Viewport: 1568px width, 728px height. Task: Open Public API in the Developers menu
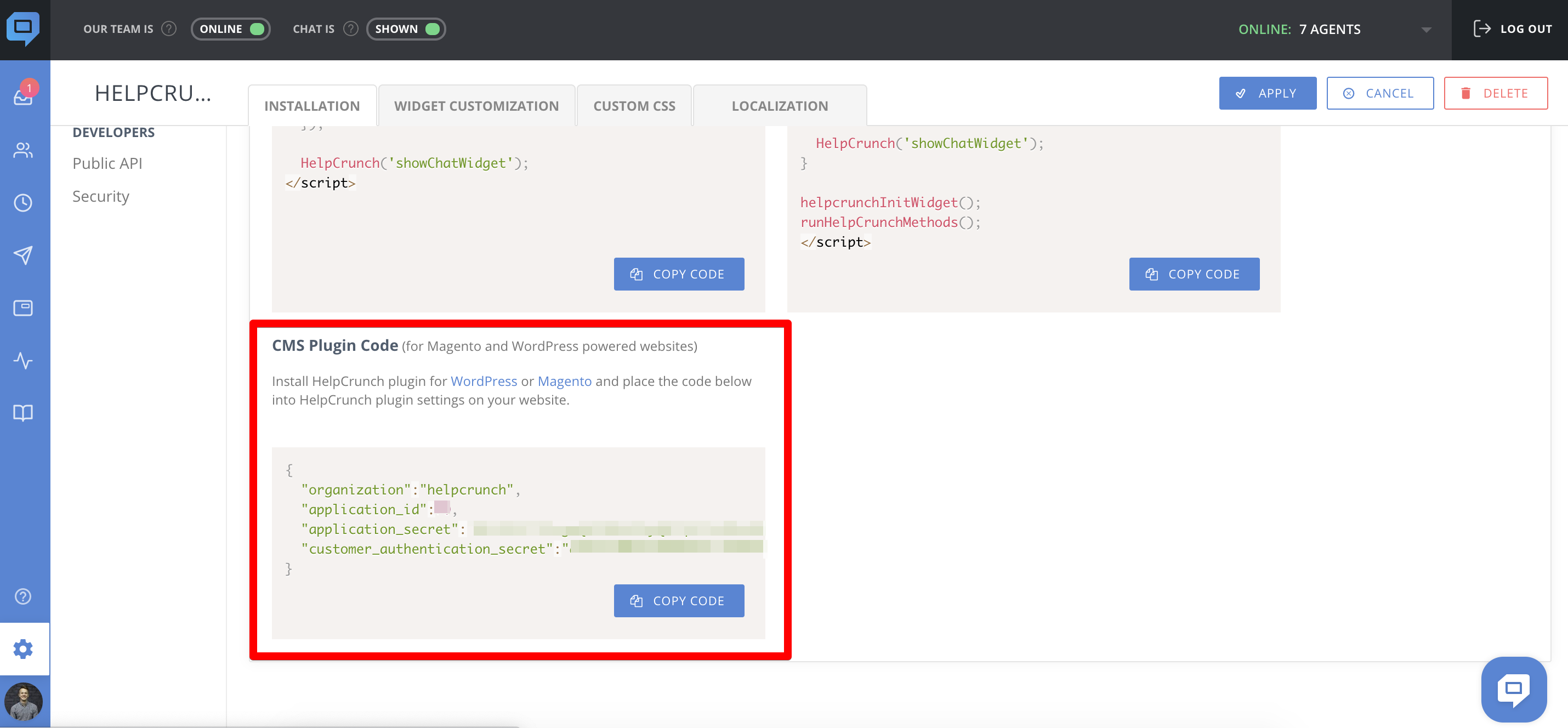click(x=107, y=163)
